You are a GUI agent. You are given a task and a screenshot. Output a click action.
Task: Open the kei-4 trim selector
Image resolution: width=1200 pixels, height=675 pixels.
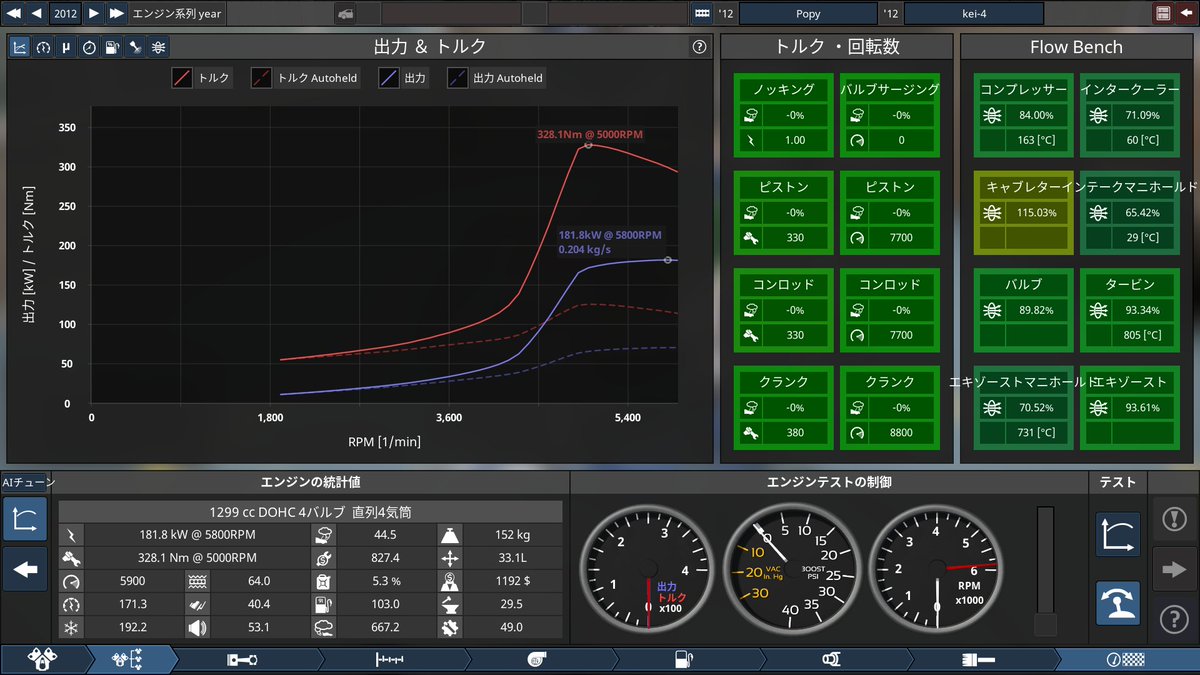(974, 13)
